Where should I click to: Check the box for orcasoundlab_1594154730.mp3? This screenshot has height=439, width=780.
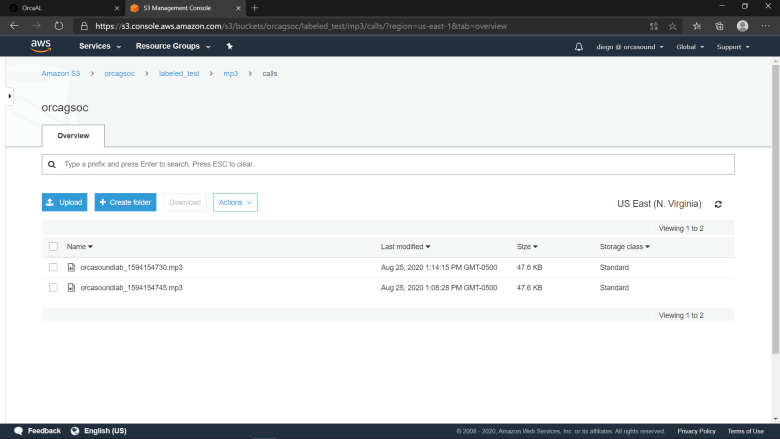tap(53, 267)
